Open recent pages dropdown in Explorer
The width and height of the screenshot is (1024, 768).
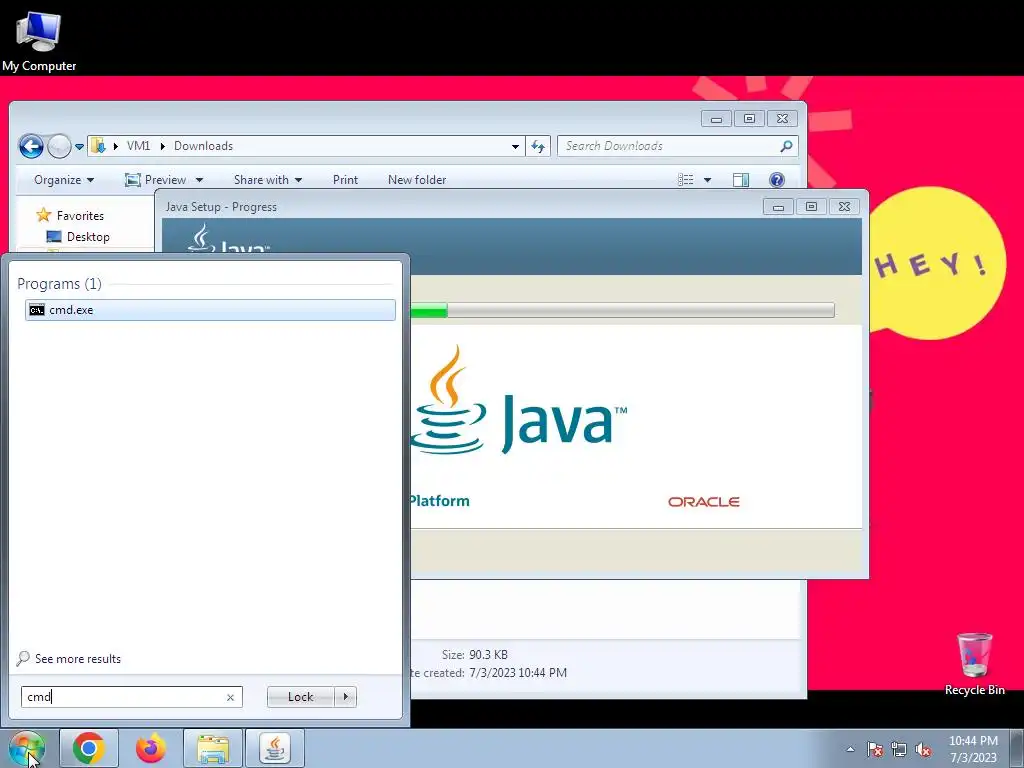click(x=79, y=146)
